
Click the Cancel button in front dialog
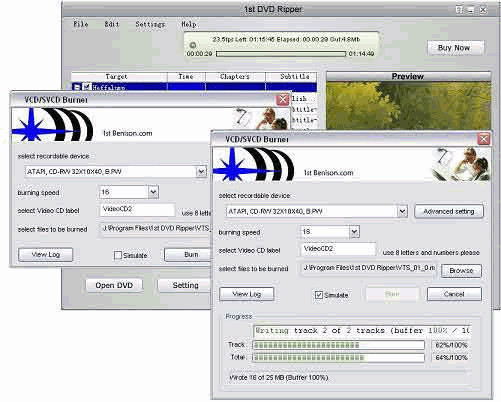point(454,294)
